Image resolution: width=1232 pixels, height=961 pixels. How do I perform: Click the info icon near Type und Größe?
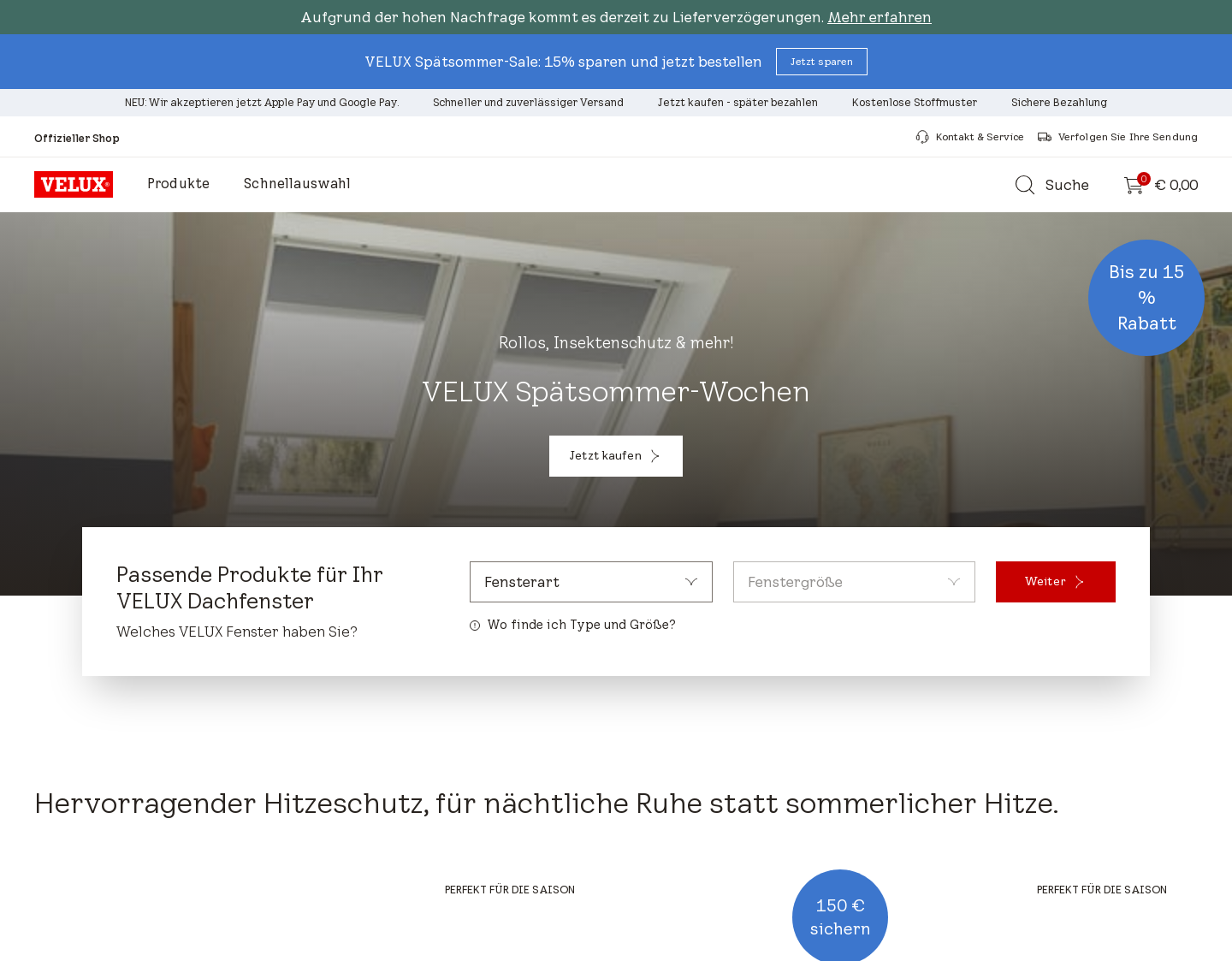tap(475, 626)
